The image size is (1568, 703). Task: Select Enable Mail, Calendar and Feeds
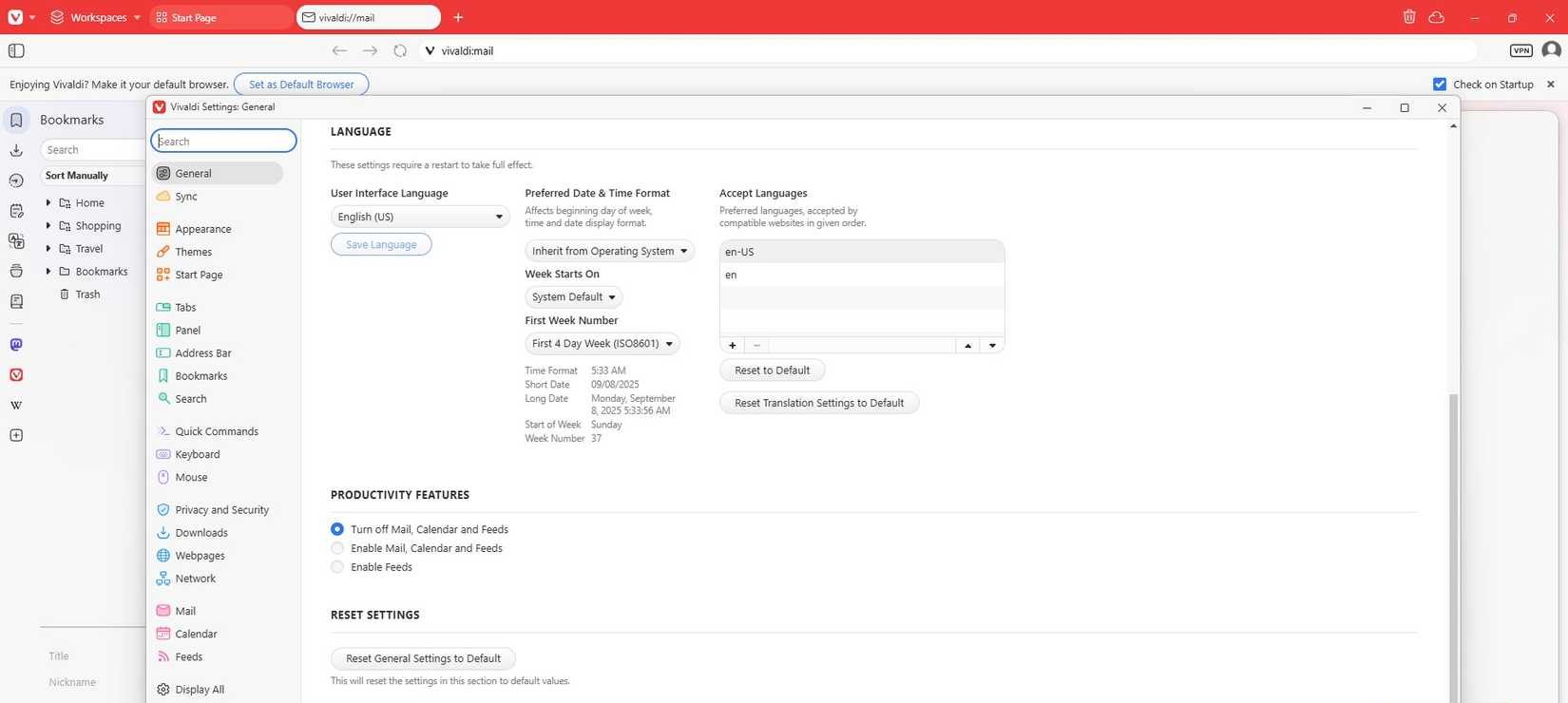click(337, 548)
